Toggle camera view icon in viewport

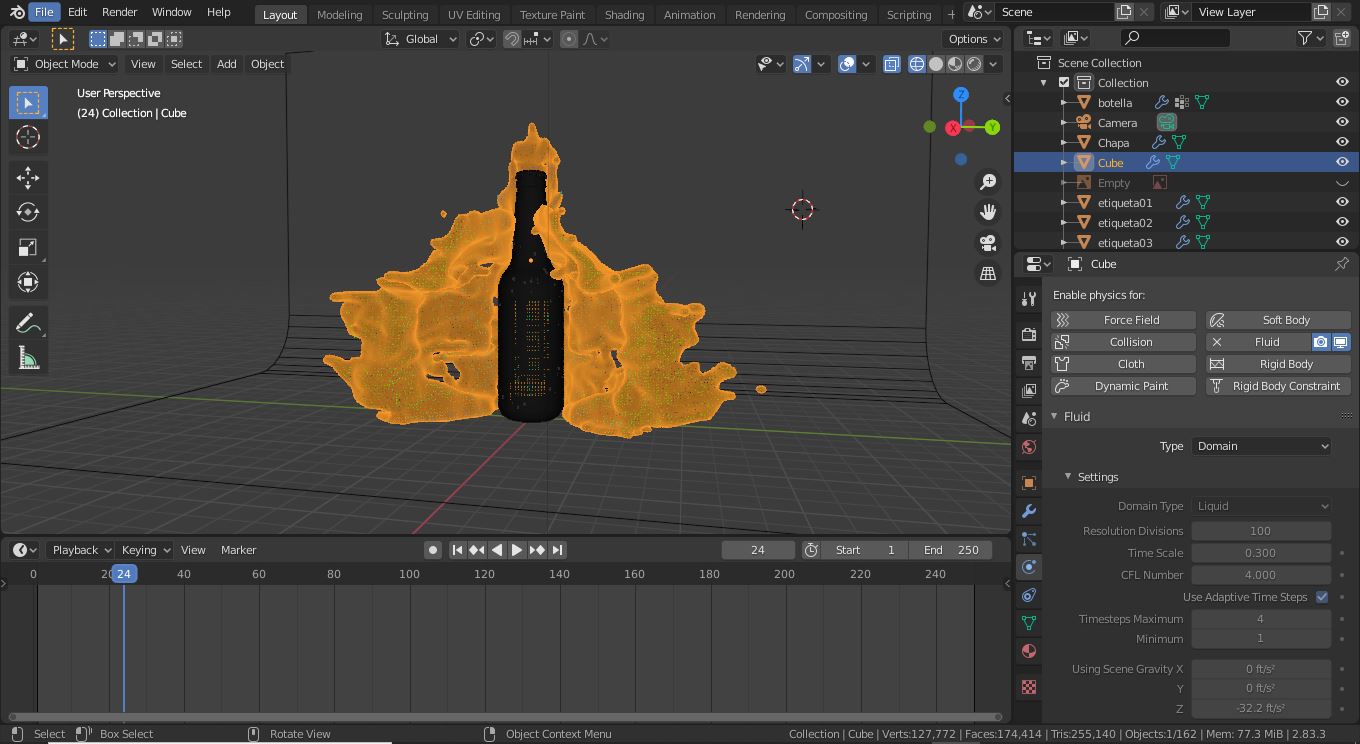click(988, 243)
